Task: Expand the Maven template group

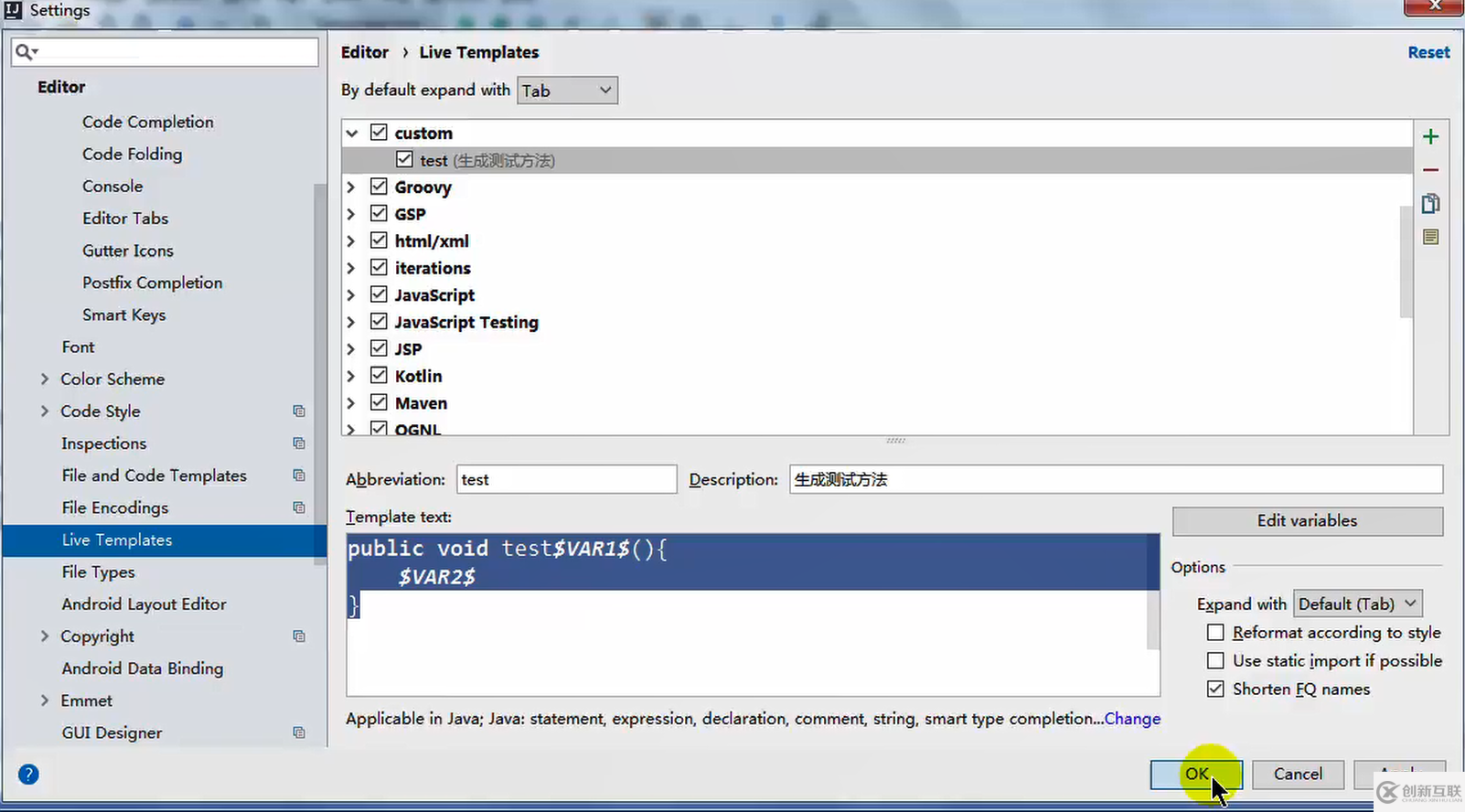Action: [351, 403]
